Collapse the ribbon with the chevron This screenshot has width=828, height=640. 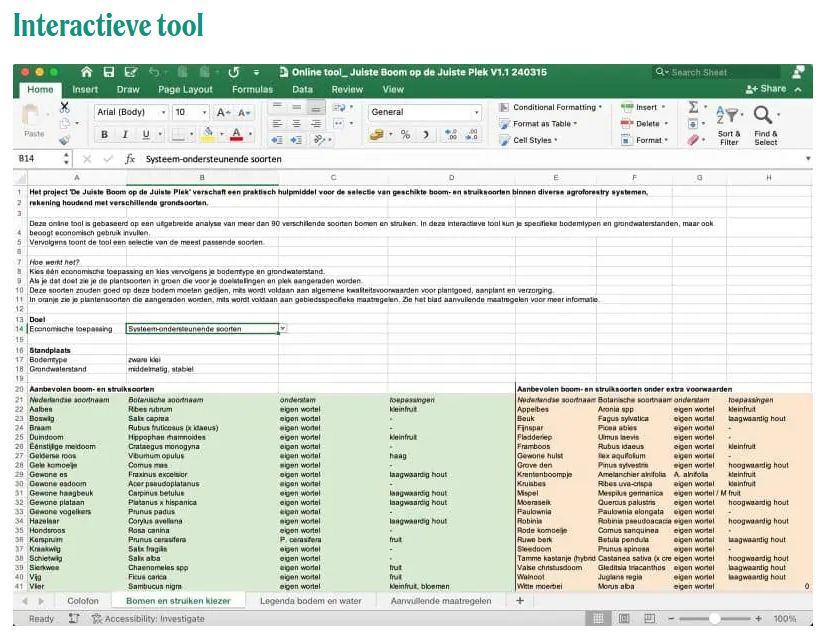coord(798,90)
